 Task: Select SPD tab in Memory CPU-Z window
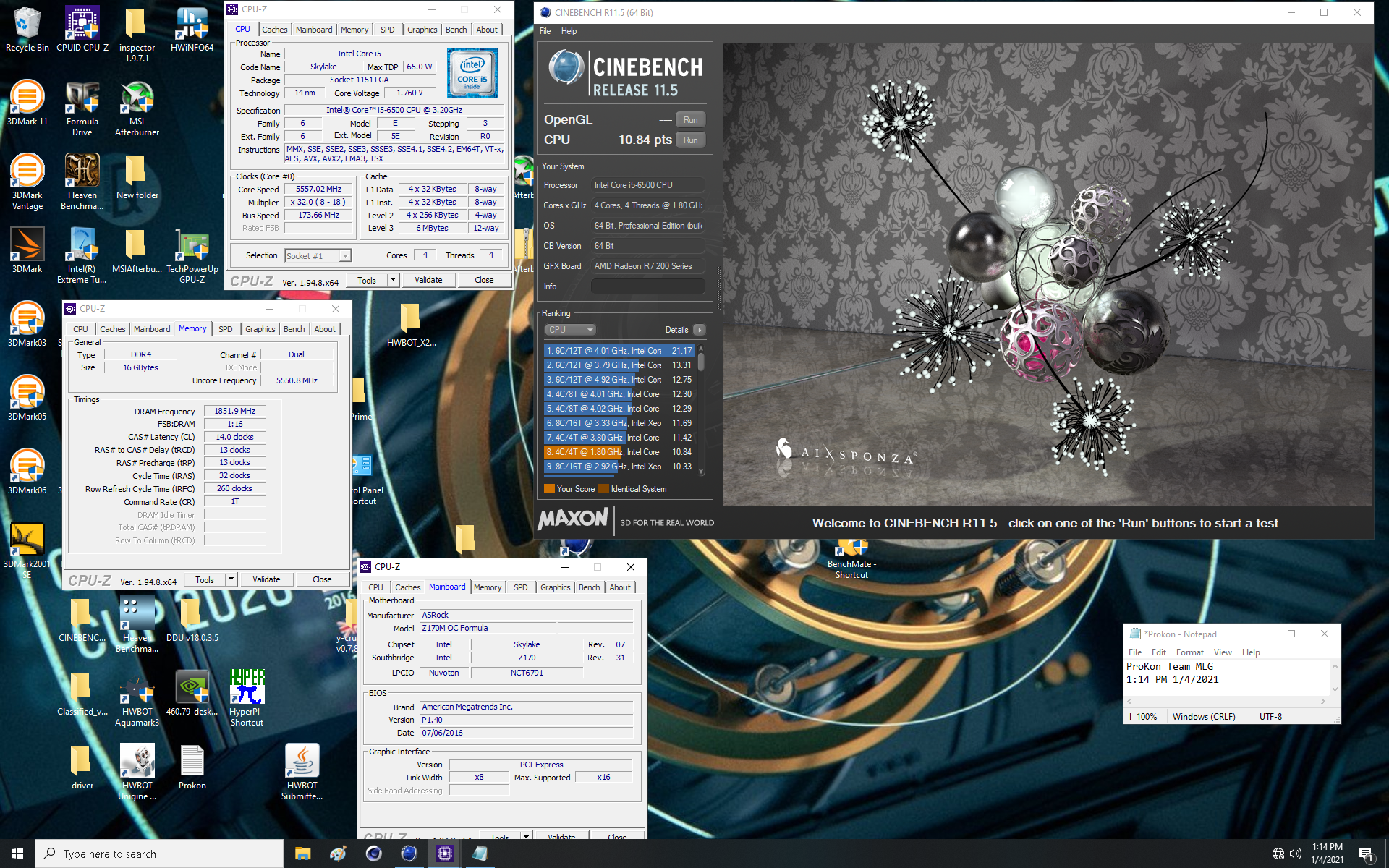pyautogui.click(x=226, y=329)
